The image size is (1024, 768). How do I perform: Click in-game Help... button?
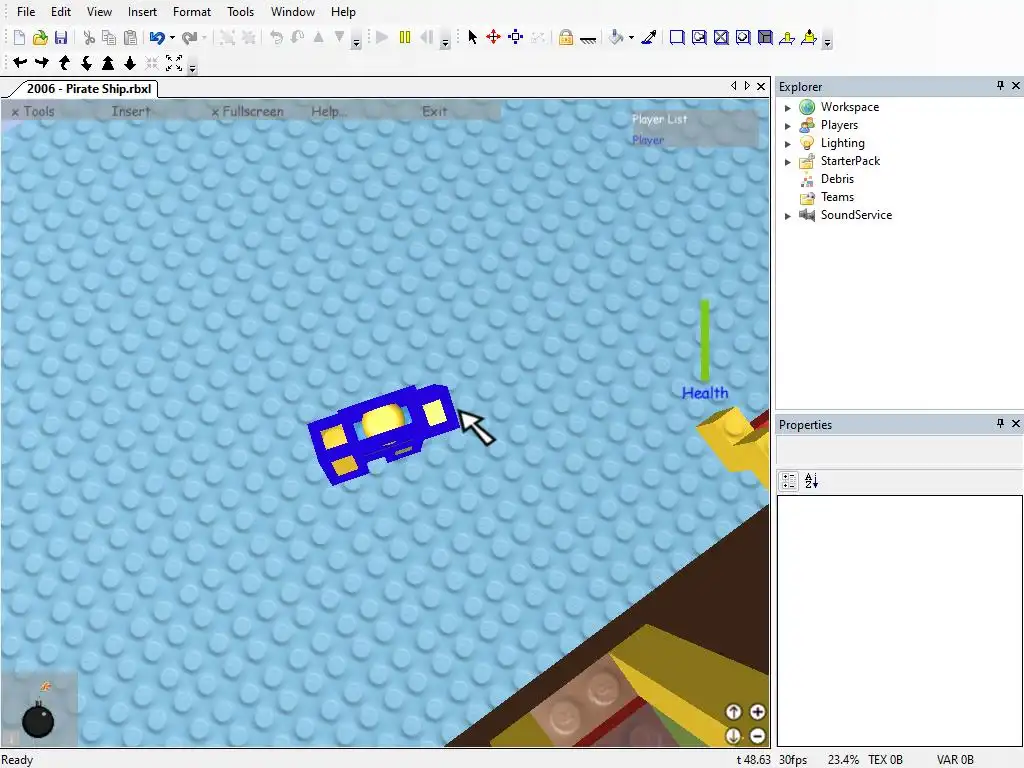pyautogui.click(x=328, y=112)
